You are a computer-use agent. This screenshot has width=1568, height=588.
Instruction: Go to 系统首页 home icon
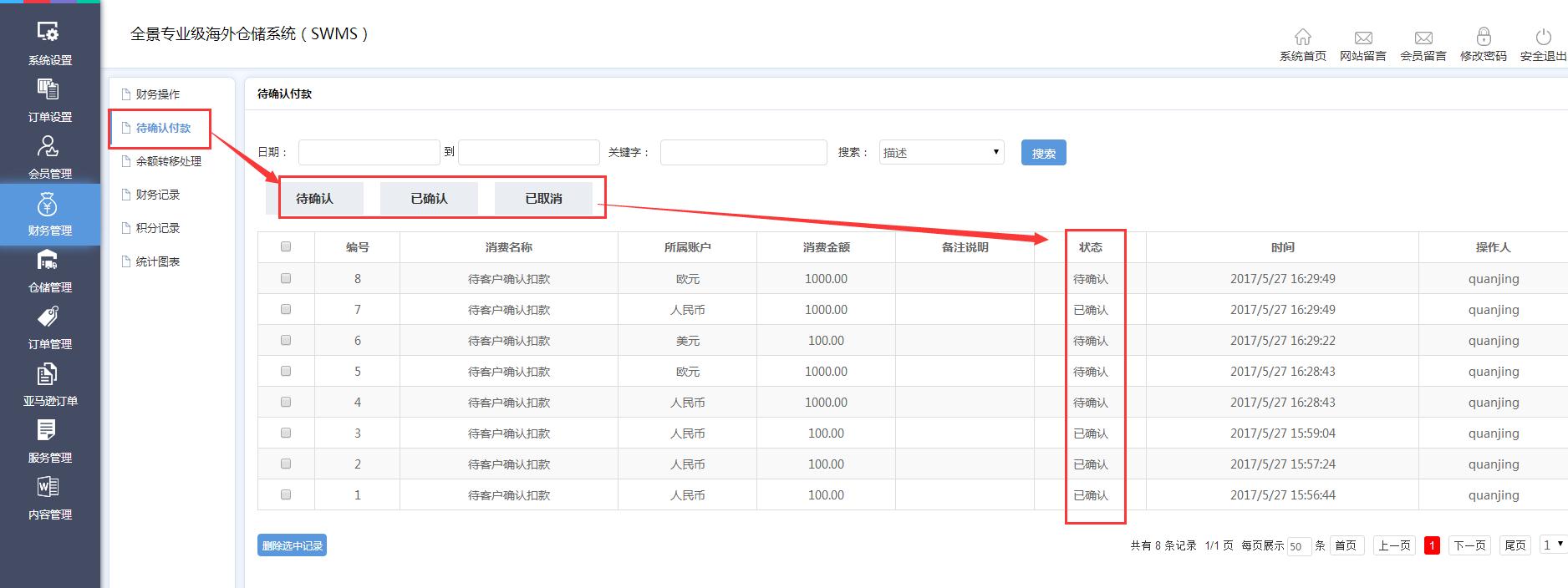point(1302,38)
